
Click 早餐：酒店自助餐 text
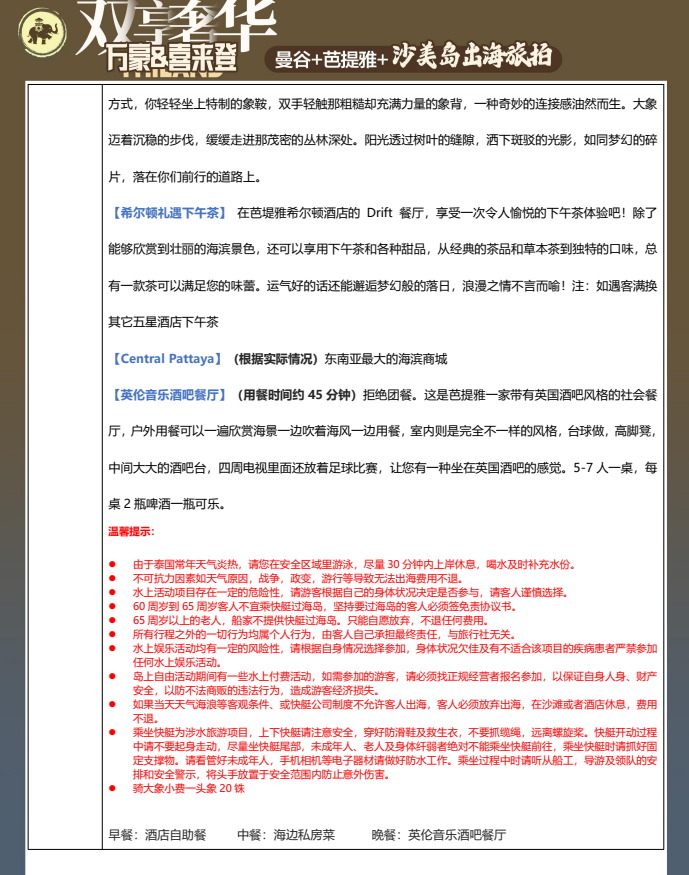click(157, 835)
